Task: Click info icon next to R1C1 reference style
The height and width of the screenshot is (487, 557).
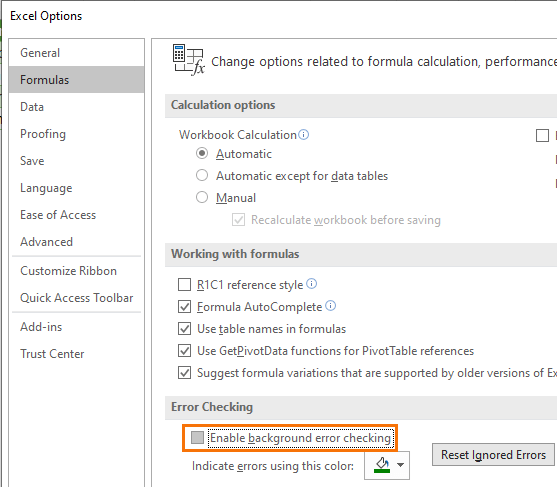Action: (x=312, y=284)
